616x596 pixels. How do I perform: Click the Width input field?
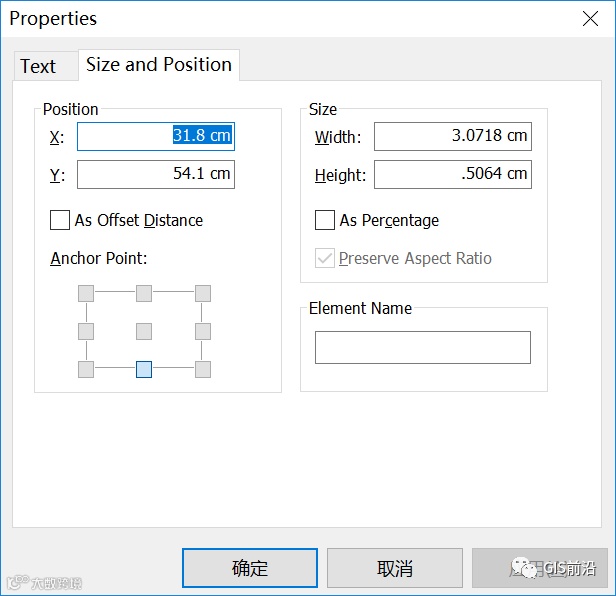click(452, 137)
